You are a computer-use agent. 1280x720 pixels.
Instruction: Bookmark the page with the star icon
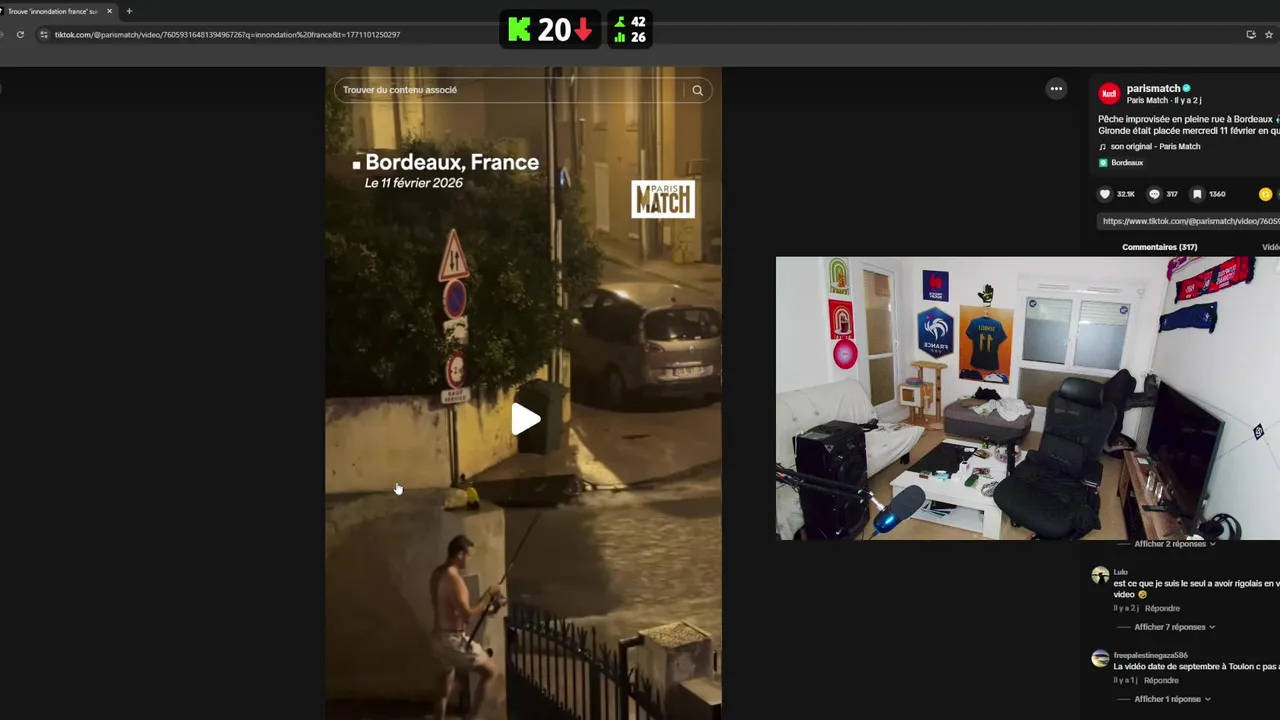(x=1269, y=34)
